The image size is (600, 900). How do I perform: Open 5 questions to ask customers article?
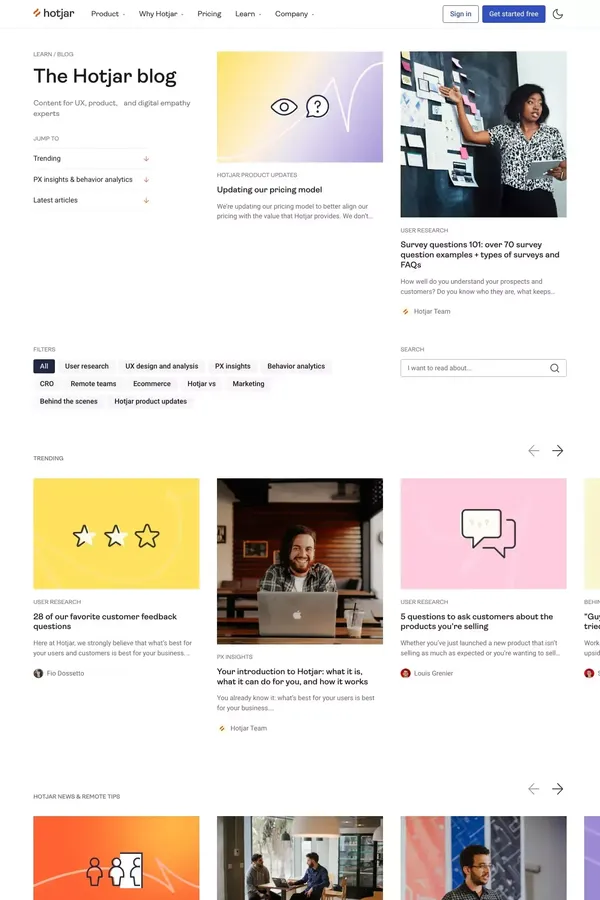coord(477,622)
